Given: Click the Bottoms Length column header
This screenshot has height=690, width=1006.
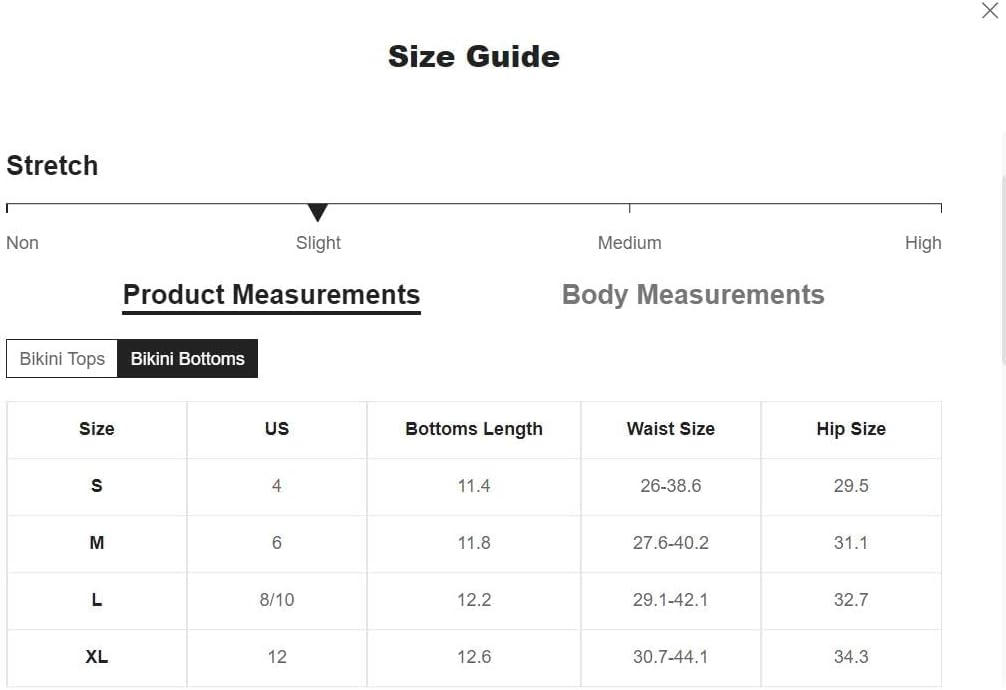Looking at the screenshot, I should coord(473,429).
